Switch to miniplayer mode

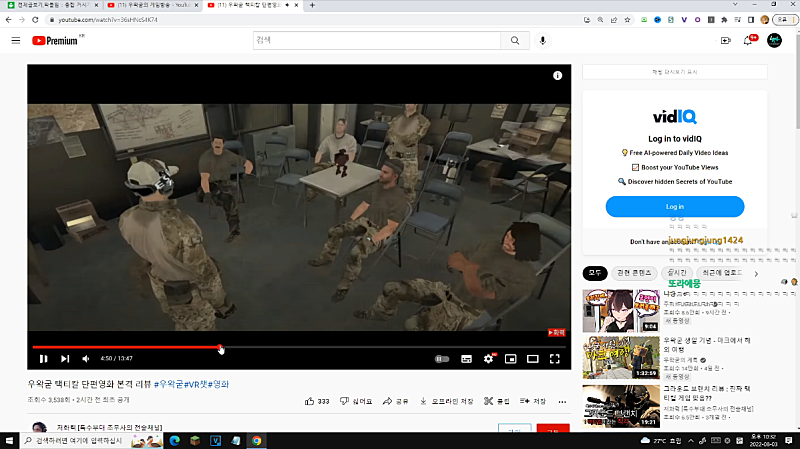[511, 359]
